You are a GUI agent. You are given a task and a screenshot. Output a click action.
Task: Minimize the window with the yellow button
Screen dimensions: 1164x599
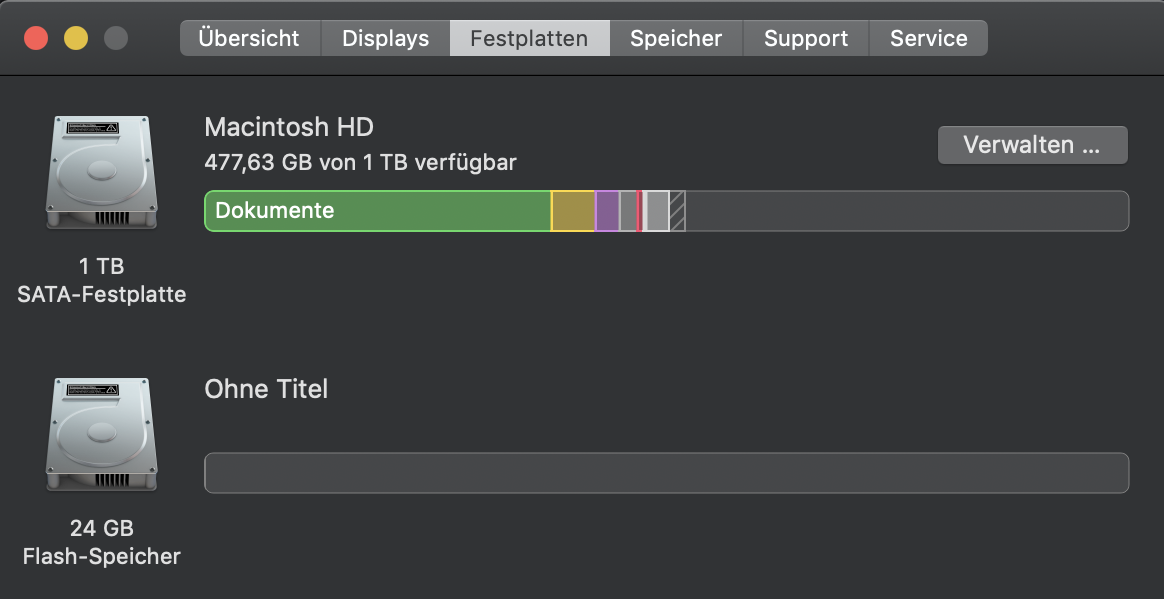pyautogui.click(x=76, y=39)
